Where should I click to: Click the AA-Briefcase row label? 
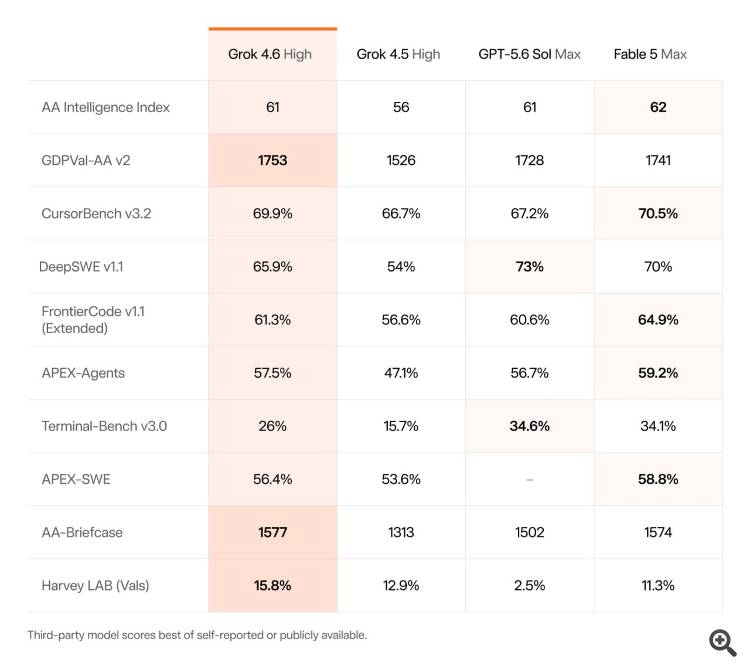pyautogui.click(x=82, y=532)
